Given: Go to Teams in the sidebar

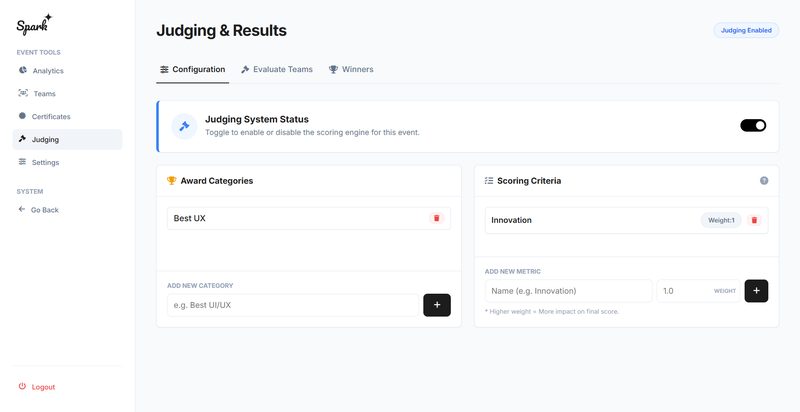Looking at the screenshot, I should [x=44, y=94].
